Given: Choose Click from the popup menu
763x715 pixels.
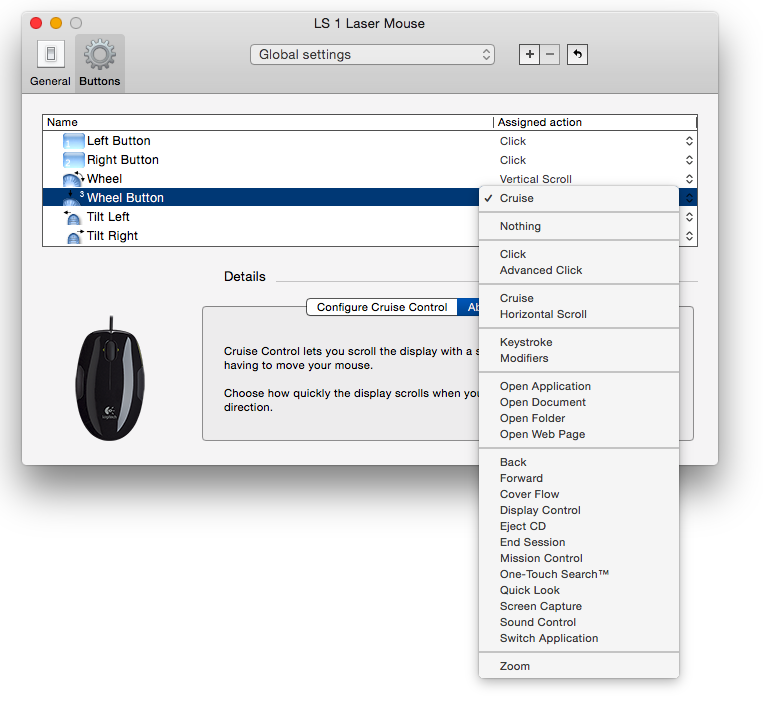Looking at the screenshot, I should (579, 254).
